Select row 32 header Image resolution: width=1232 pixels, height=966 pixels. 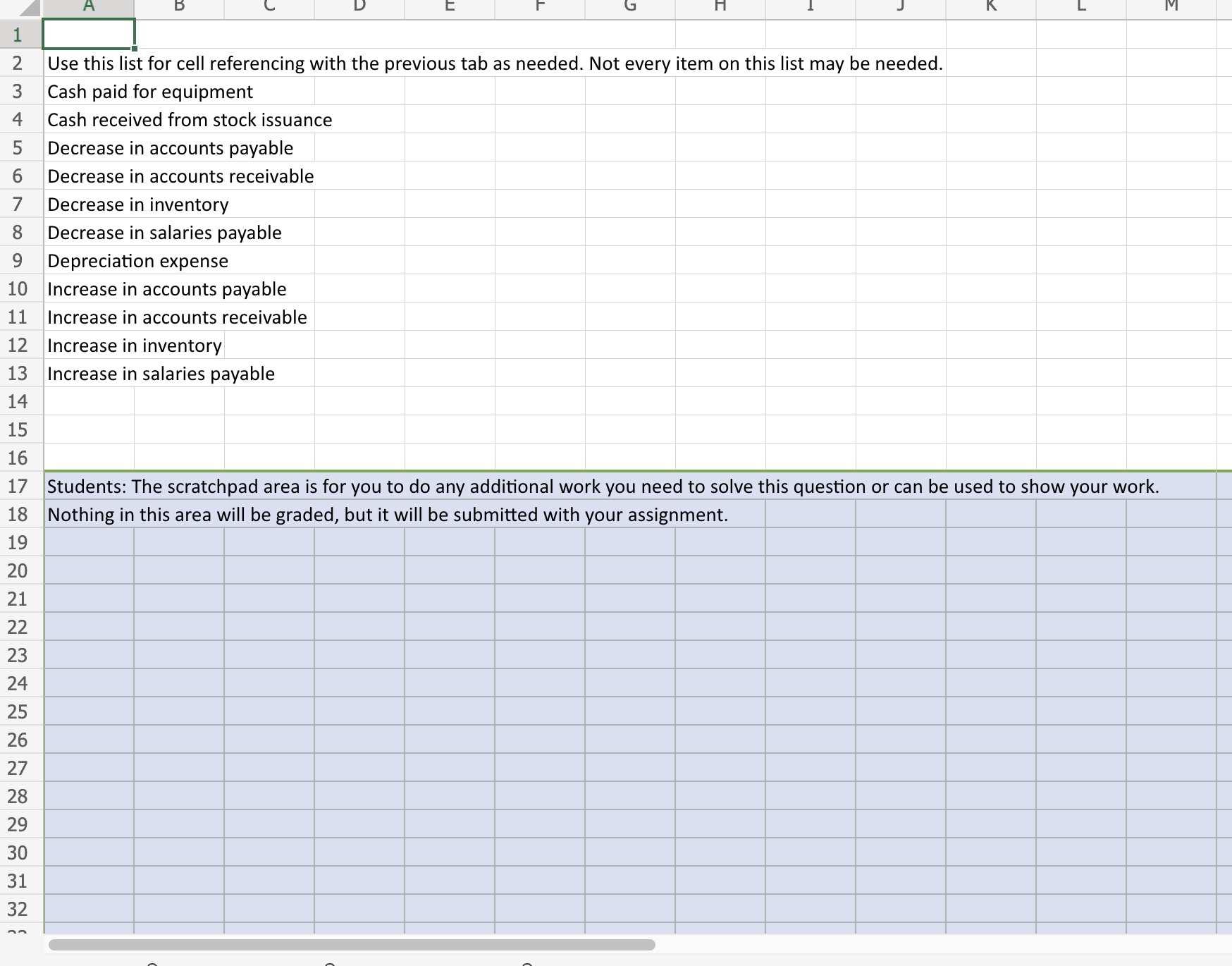tap(18, 909)
